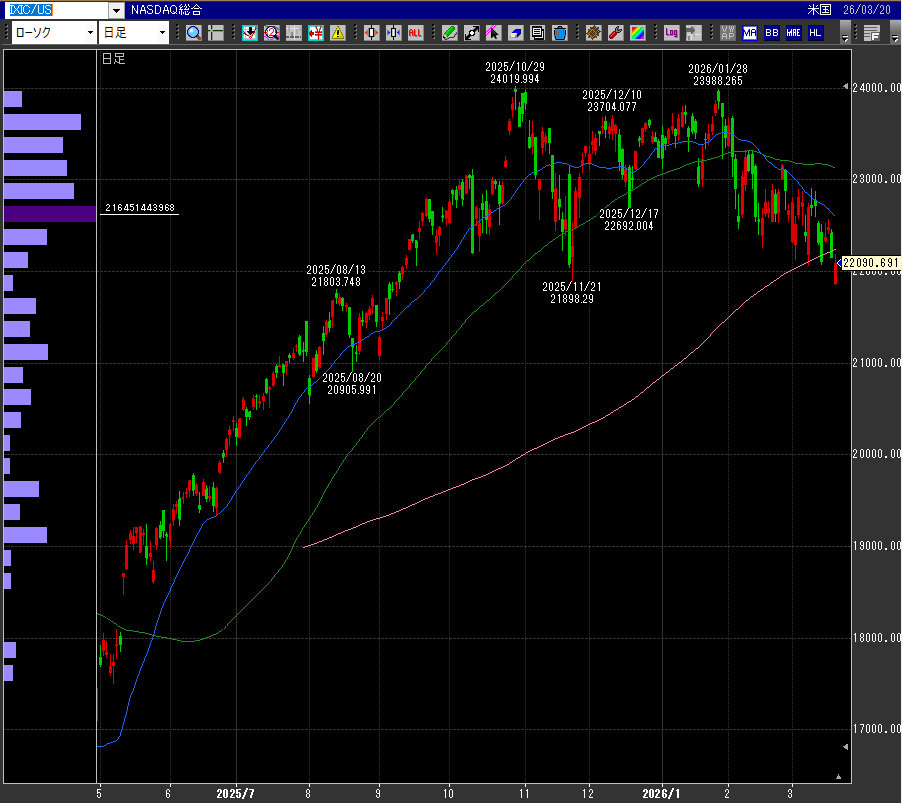Click the highlighted dark purple volume profile bar
Viewport: 902px width, 803px height.
[50, 213]
